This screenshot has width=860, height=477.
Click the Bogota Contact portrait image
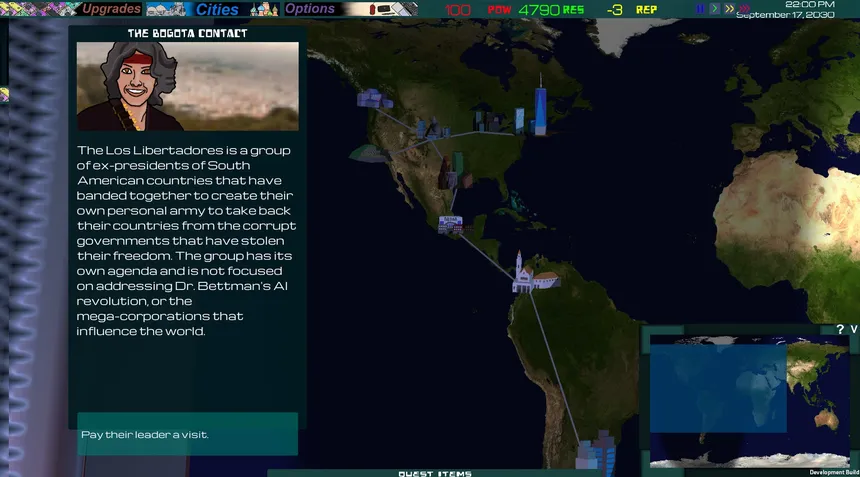pyautogui.click(x=188, y=86)
